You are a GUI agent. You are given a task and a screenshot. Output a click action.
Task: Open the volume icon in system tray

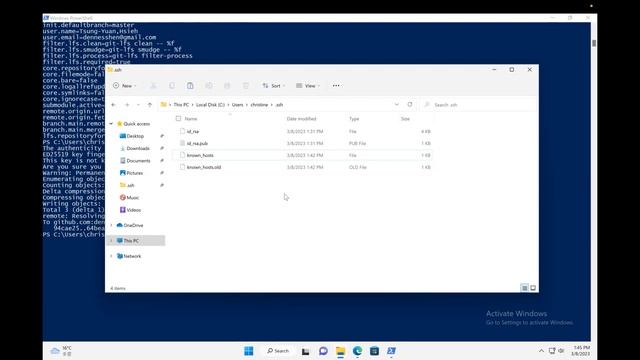click(x=561, y=351)
